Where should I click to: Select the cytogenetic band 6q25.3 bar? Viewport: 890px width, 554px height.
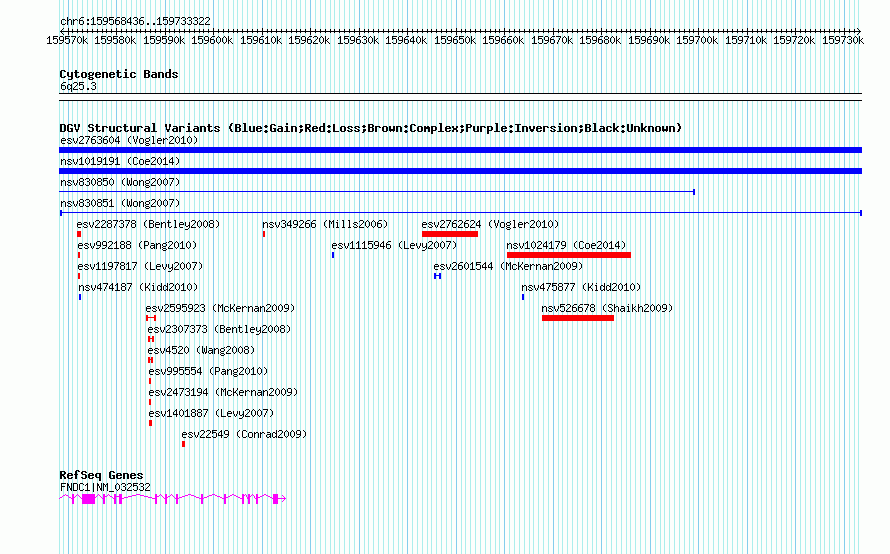click(x=460, y=97)
